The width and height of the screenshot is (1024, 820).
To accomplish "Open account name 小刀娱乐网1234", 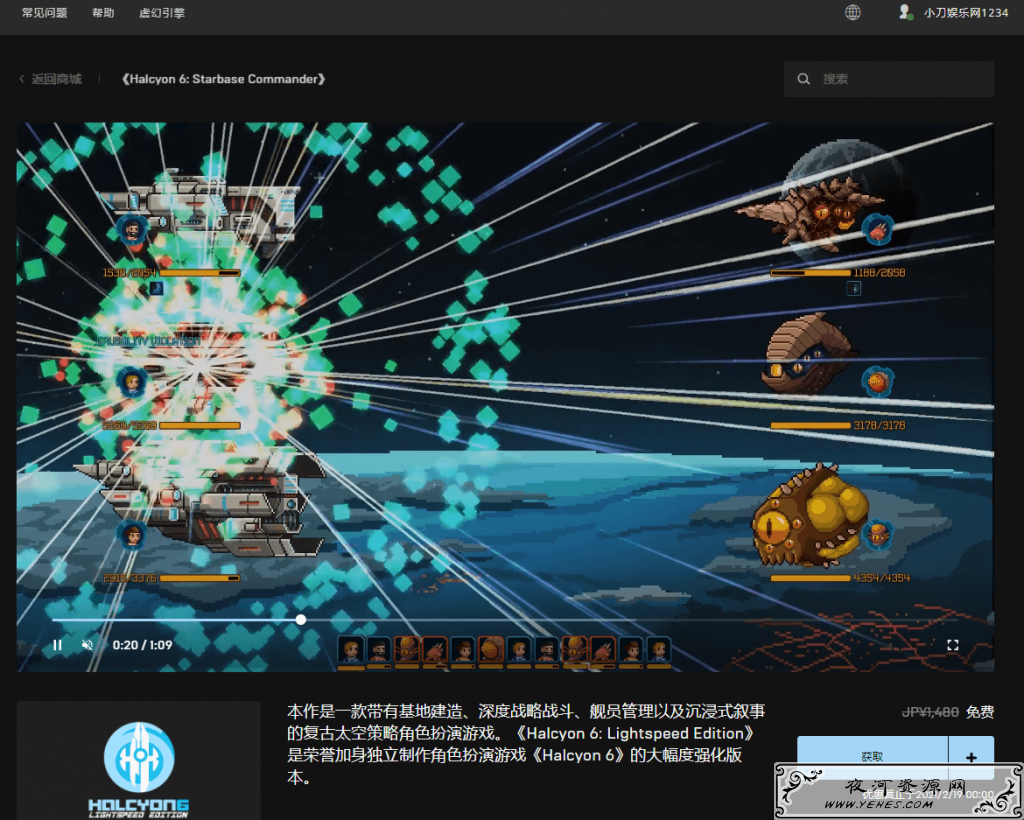I will pos(966,13).
